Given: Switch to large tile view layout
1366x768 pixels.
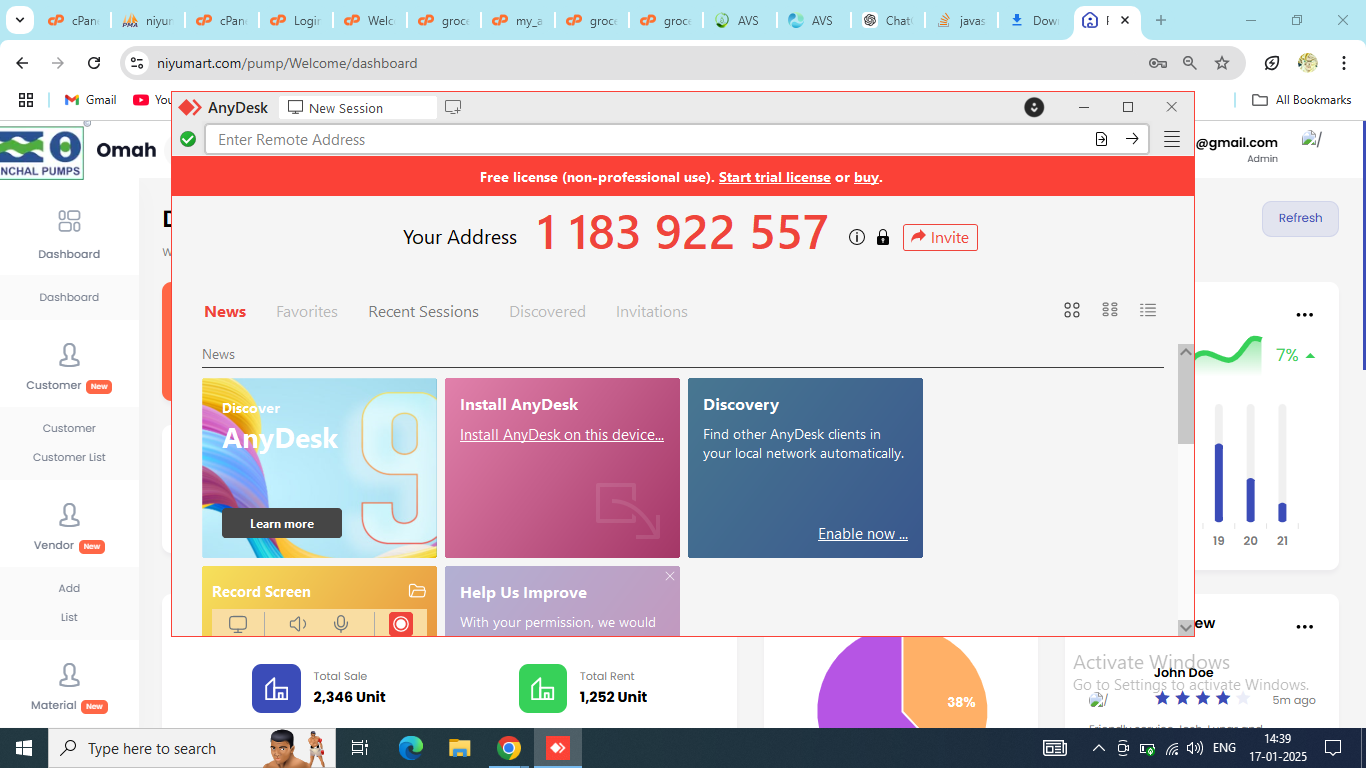Looking at the screenshot, I should pos(1071,310).
